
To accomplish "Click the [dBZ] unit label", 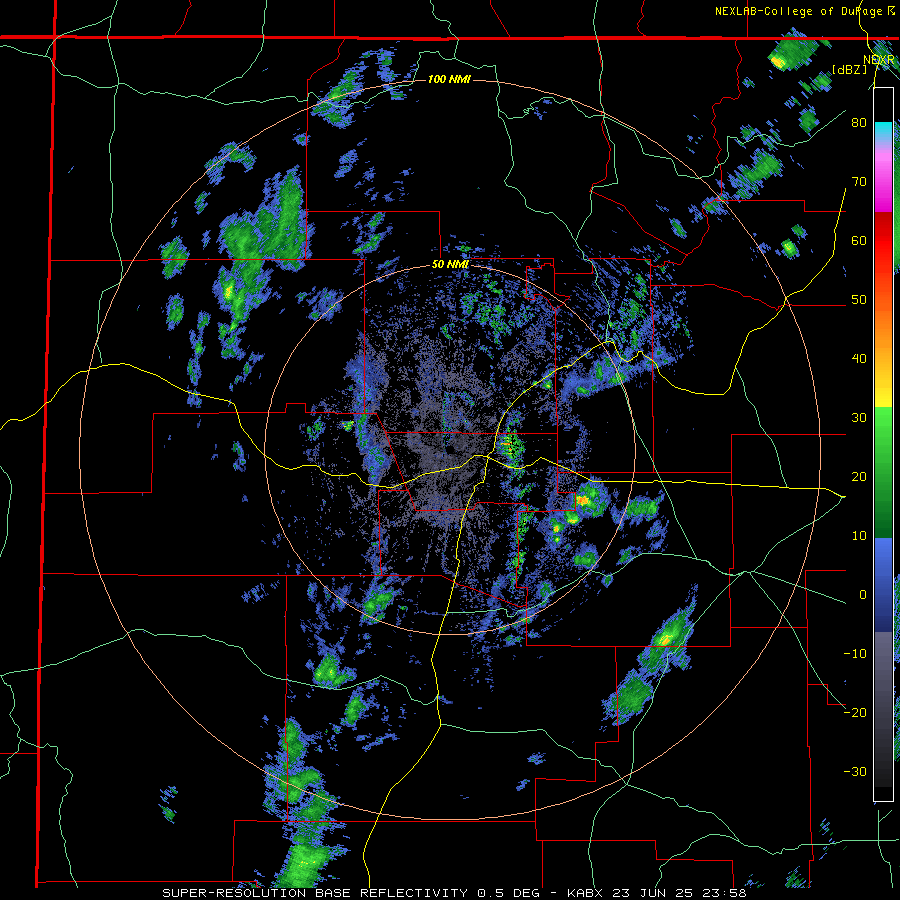I will (x=849, y=70).
